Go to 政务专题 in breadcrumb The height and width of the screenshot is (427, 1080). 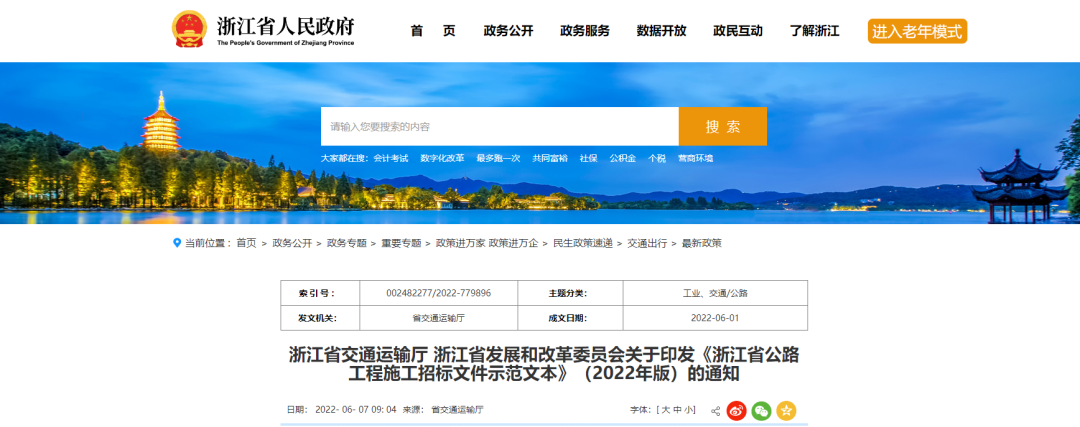point(346,243)
